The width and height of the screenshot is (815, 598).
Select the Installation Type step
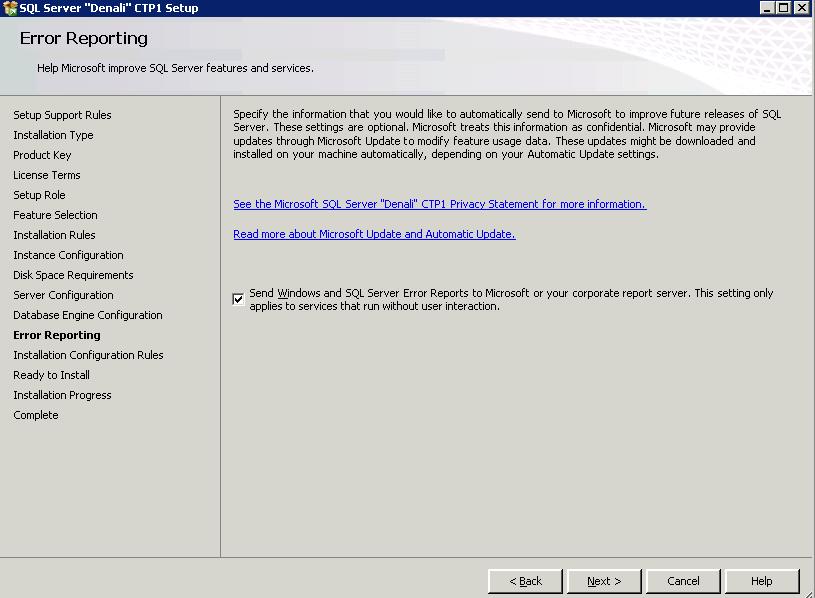click(x=53, y=135)
